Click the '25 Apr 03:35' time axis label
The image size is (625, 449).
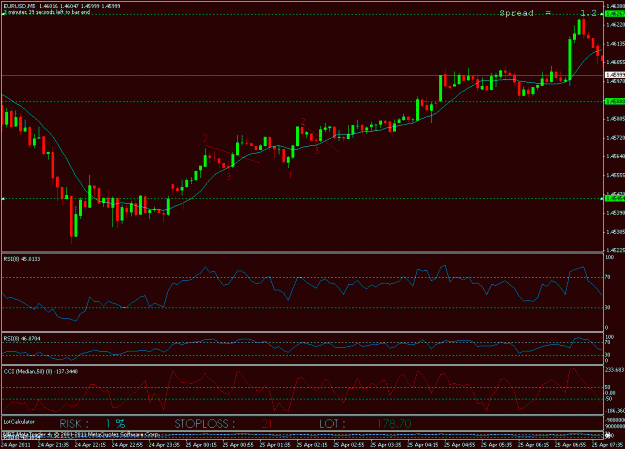tap(386, 445)
